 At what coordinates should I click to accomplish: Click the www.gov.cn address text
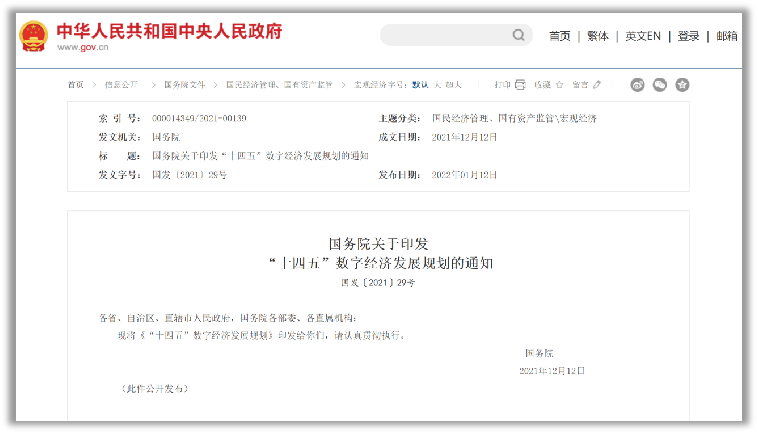83,47
